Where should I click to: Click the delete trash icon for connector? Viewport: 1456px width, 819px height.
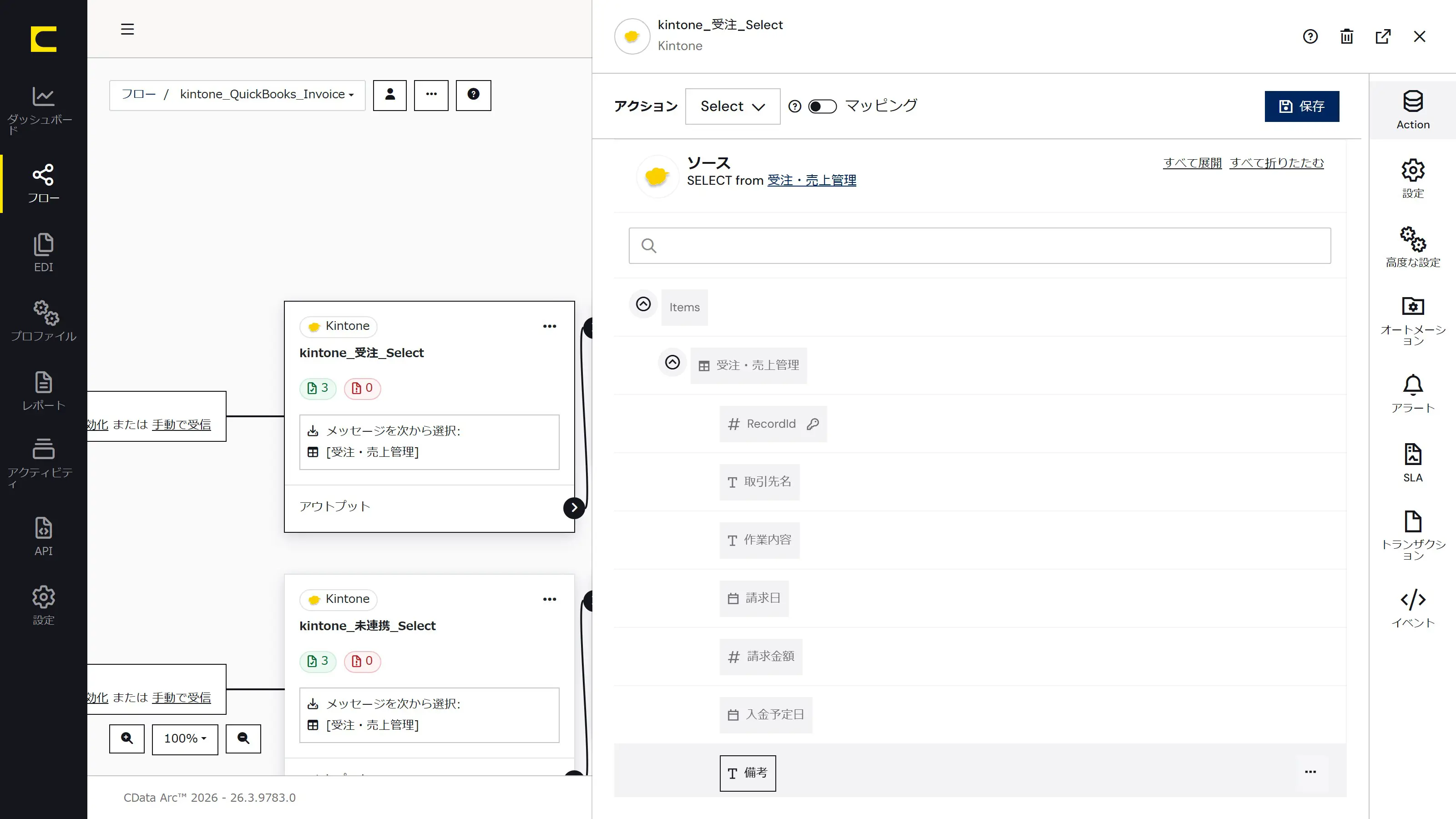tap(1346, 36)
